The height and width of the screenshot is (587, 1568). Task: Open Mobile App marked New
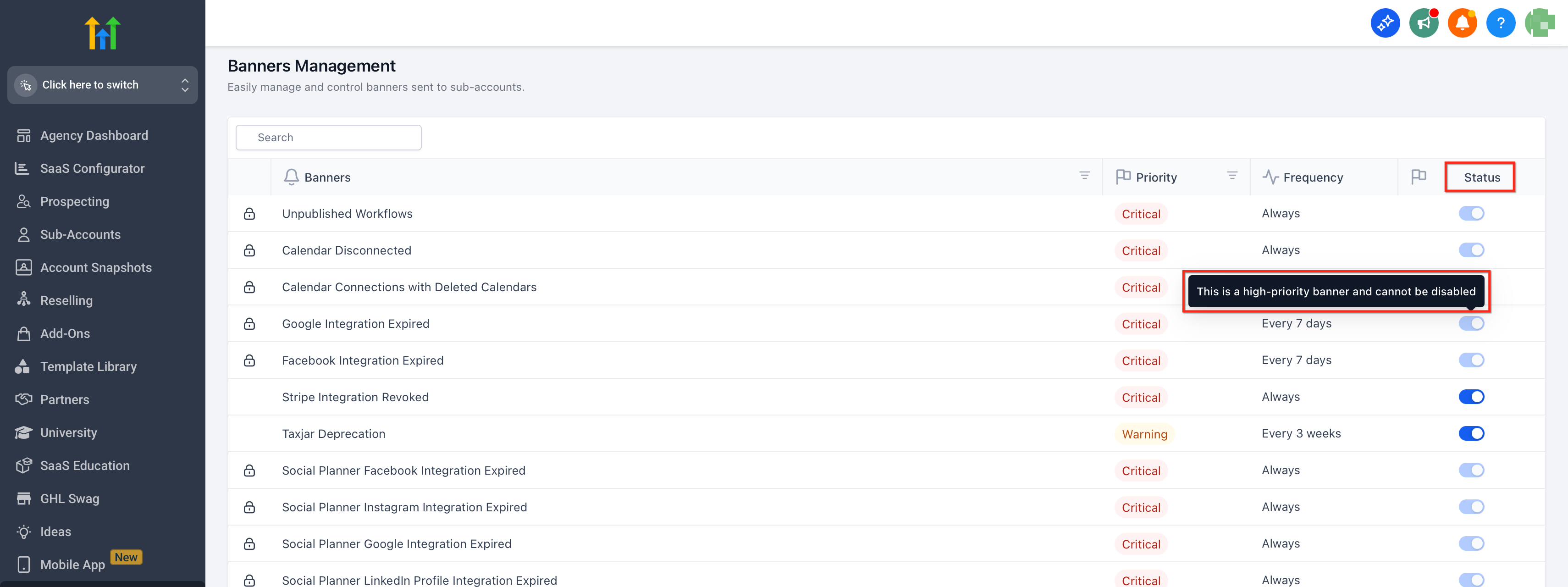tap(72, 565)
